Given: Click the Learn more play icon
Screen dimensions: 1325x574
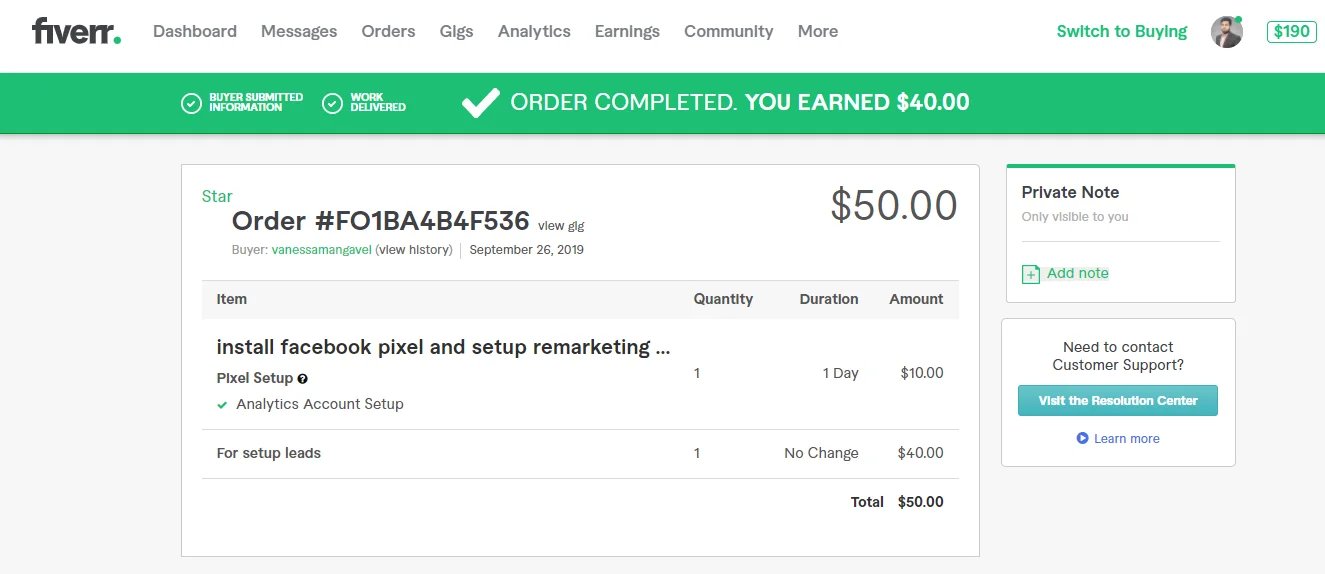Looking at the screenshot, I should click(1082, 438).
